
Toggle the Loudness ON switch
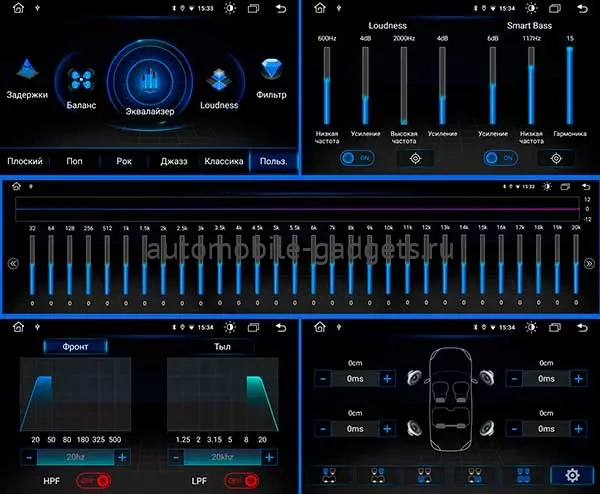356,158
